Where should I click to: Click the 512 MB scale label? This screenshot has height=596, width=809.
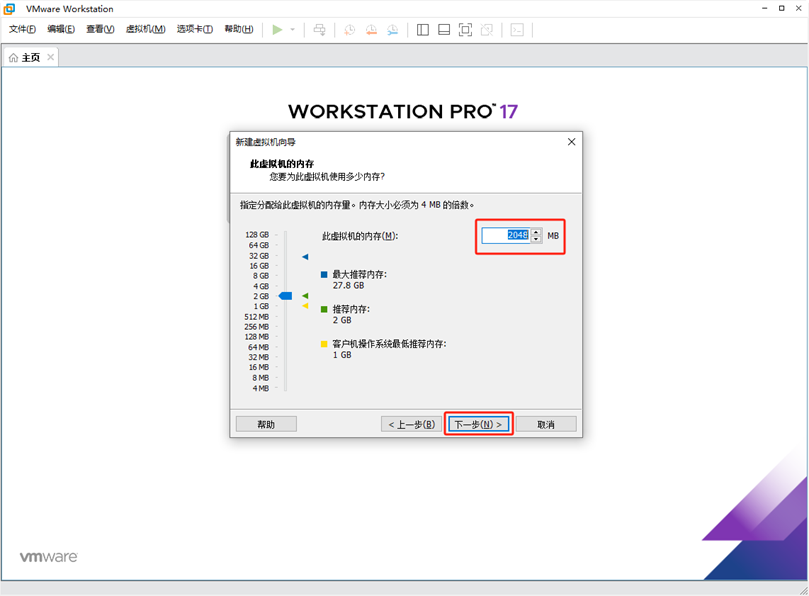pos(256,317)
